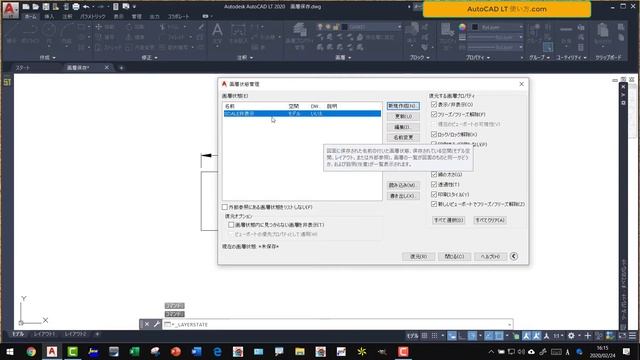
Task: Add new drawing tab with plus button
Action: point(121,68)
